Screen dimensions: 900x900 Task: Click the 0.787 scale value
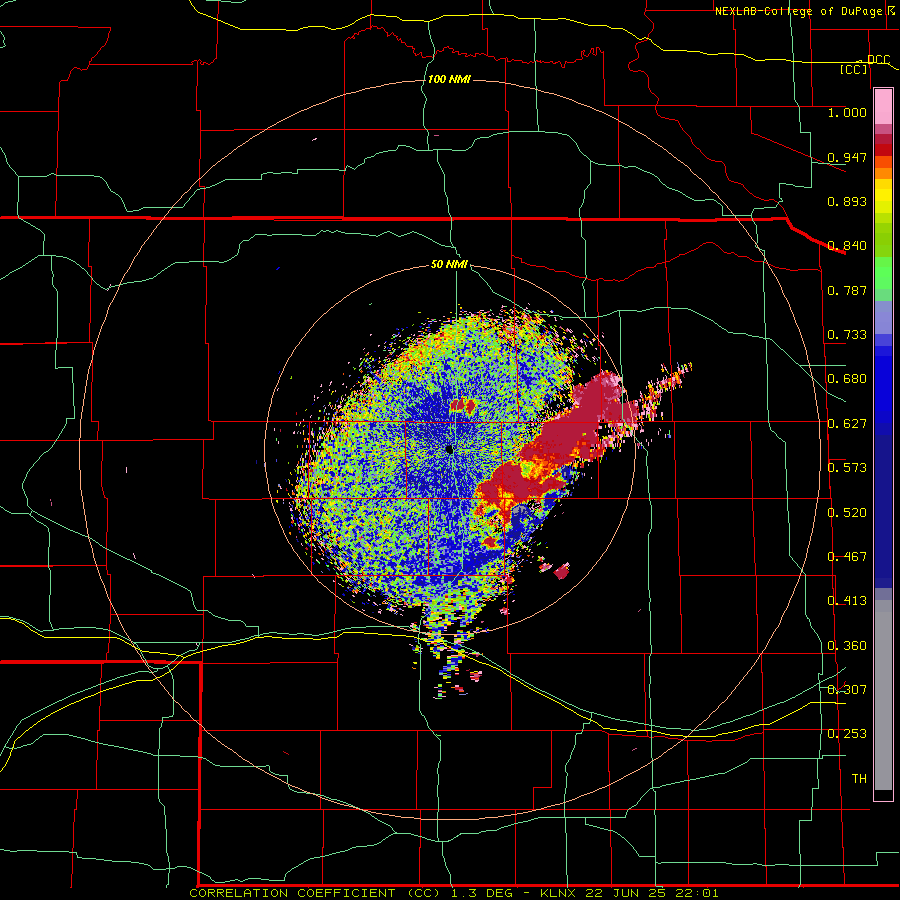(847, 290)
